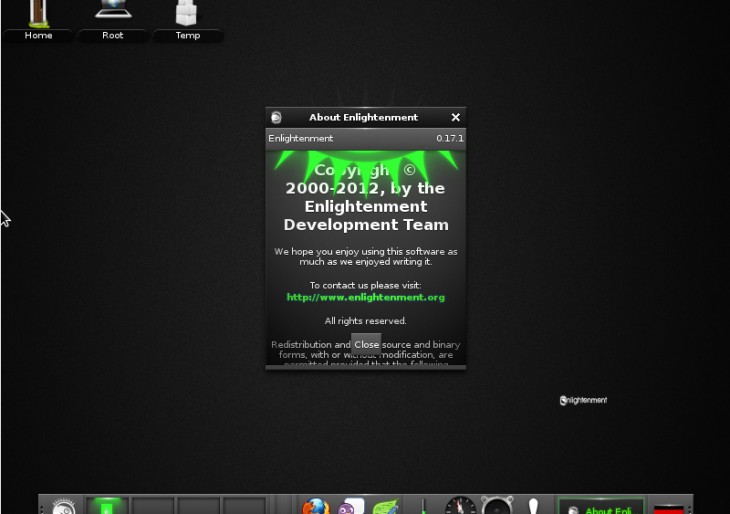Open the speaker mixer gadget
Image resolution: width=730 pixels, height=514 pixels.
tap(497, 507)
